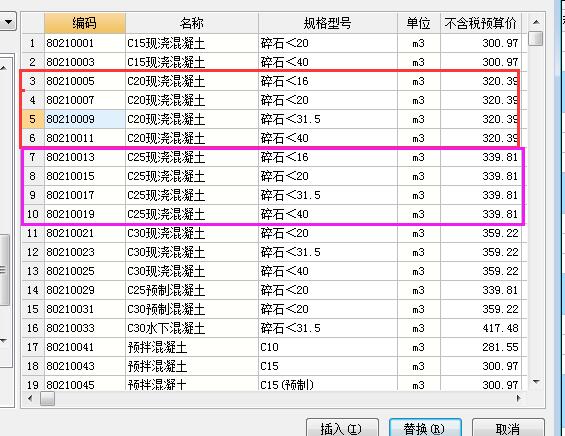Click horizontal scrollbar left arrow
Image resolution: width=565 pixels, height=436 pixels.
pos(30,399)
